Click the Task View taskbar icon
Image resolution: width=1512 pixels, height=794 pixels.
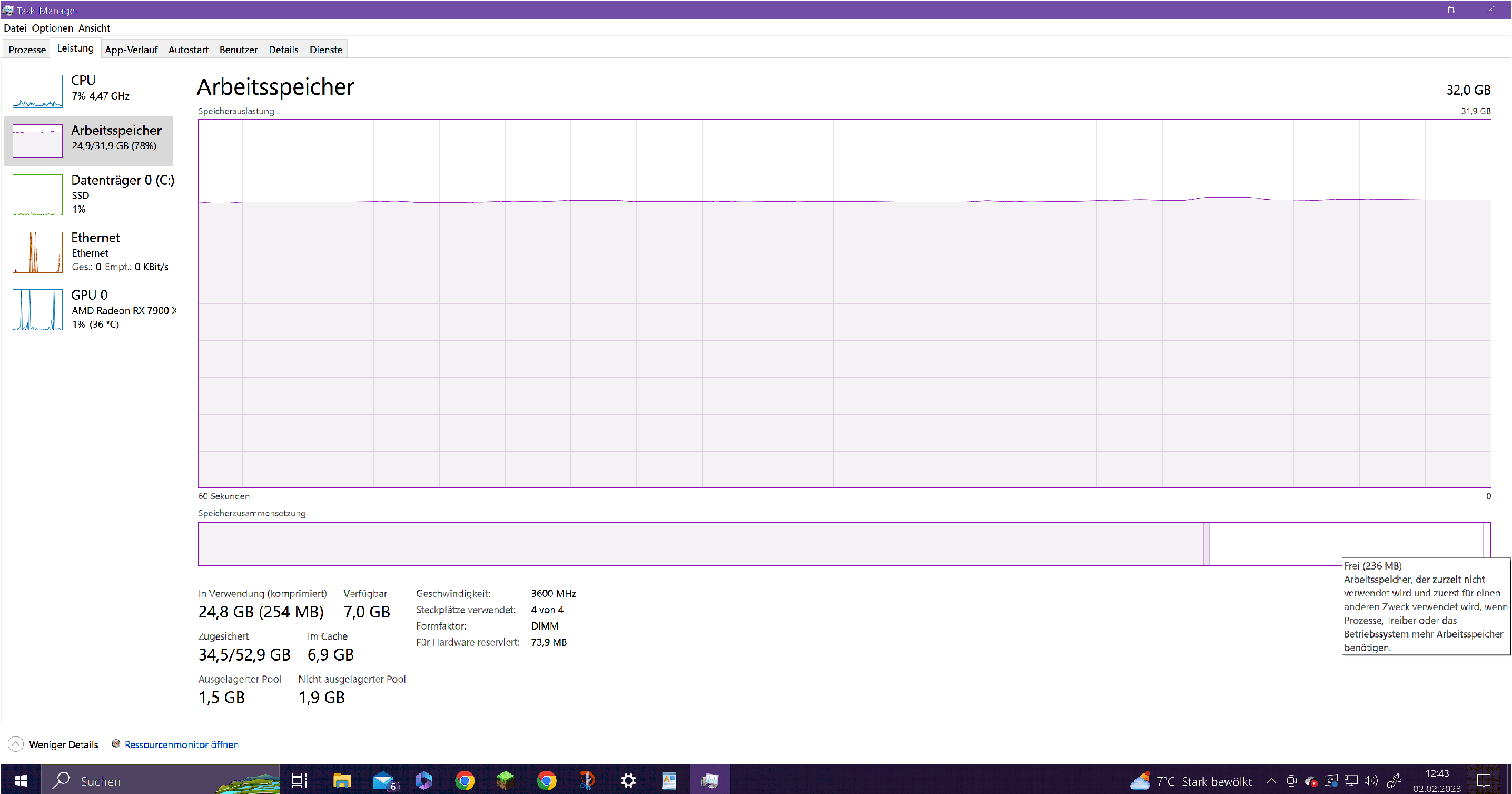click(x=299, y=780)
